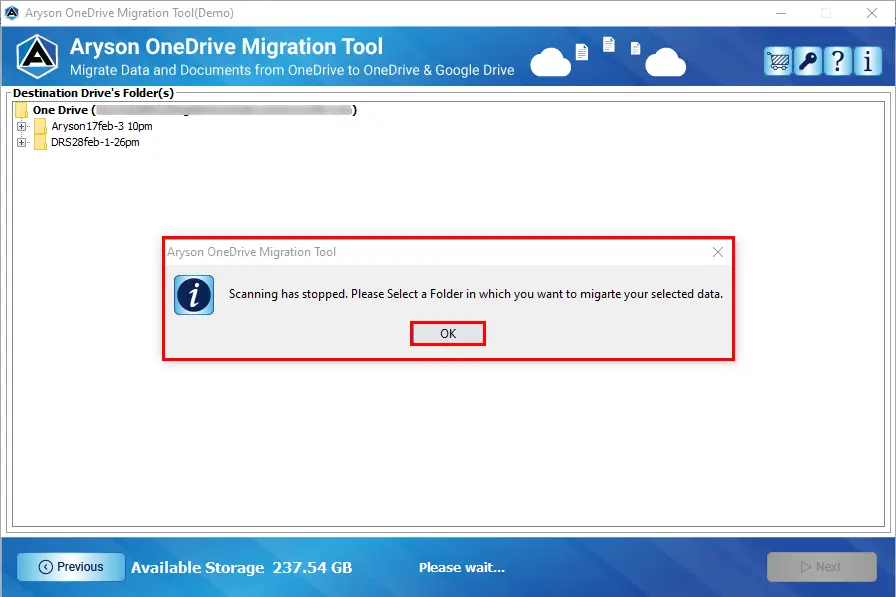Select the Aryson17feb-3 10pm folder name
This screenshot has width=896, height=597.
[102, 126]
